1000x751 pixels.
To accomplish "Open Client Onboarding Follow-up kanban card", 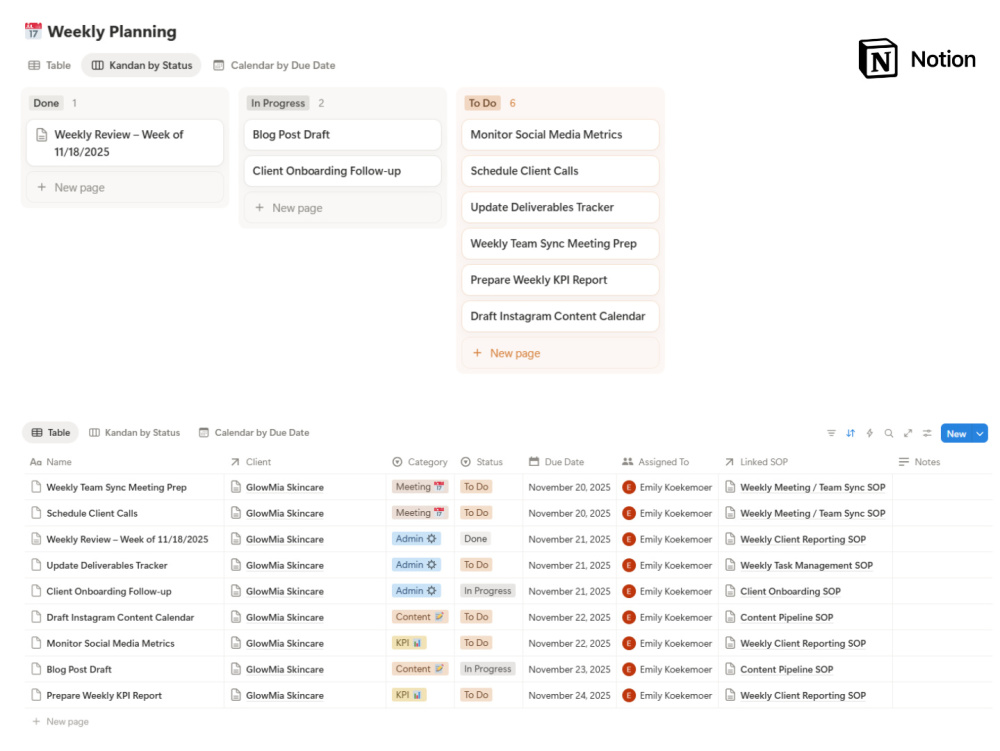I will tap(342, 171).
